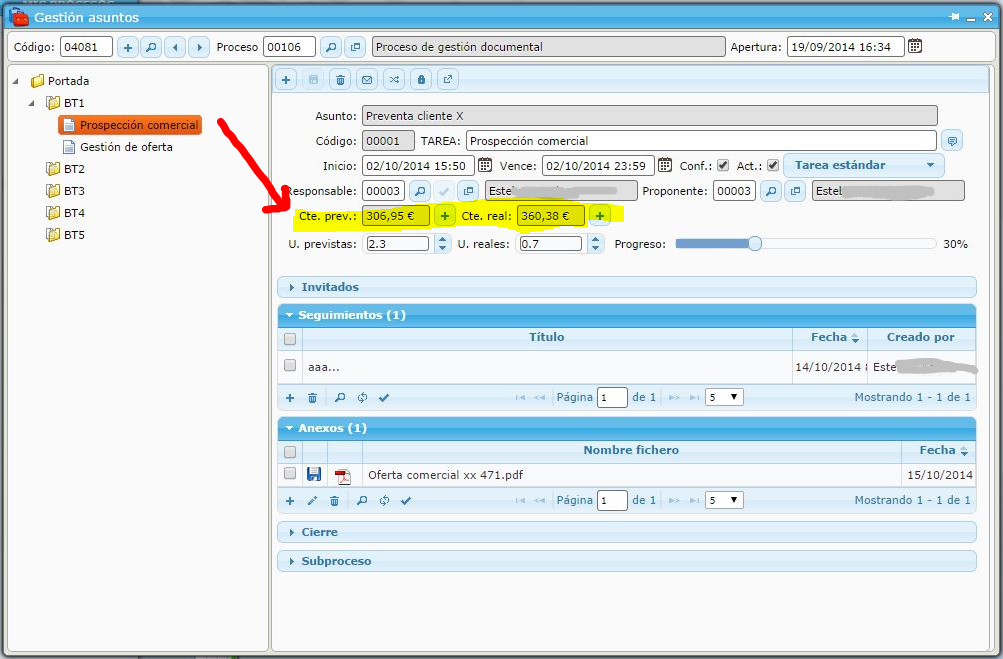Collapse the Anexos (1) section
This screenshot has width=1003, height=659.
click(627, 429)
